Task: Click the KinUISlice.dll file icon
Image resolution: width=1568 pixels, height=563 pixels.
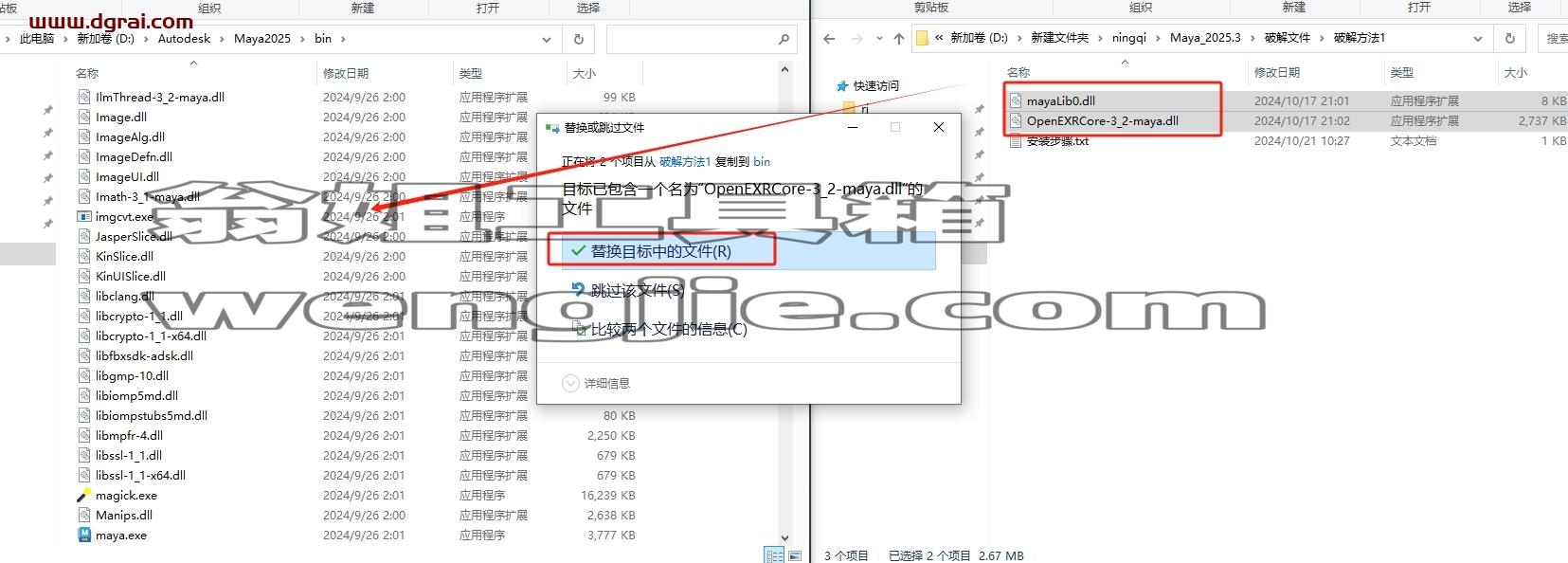Action: click(84, 276)
